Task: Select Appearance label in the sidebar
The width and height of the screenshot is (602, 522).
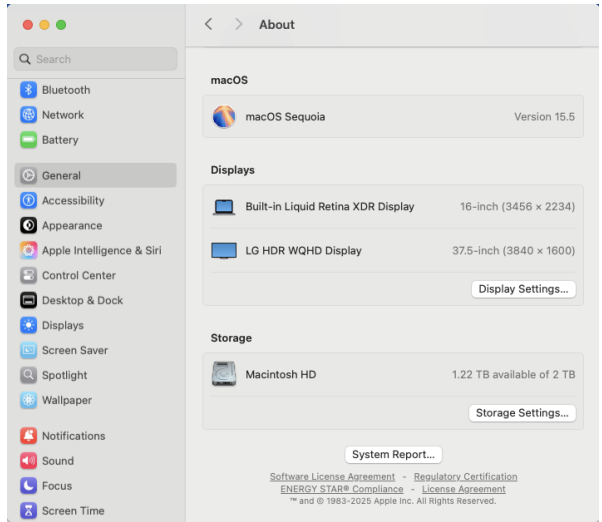Action: tap(72, 226)
